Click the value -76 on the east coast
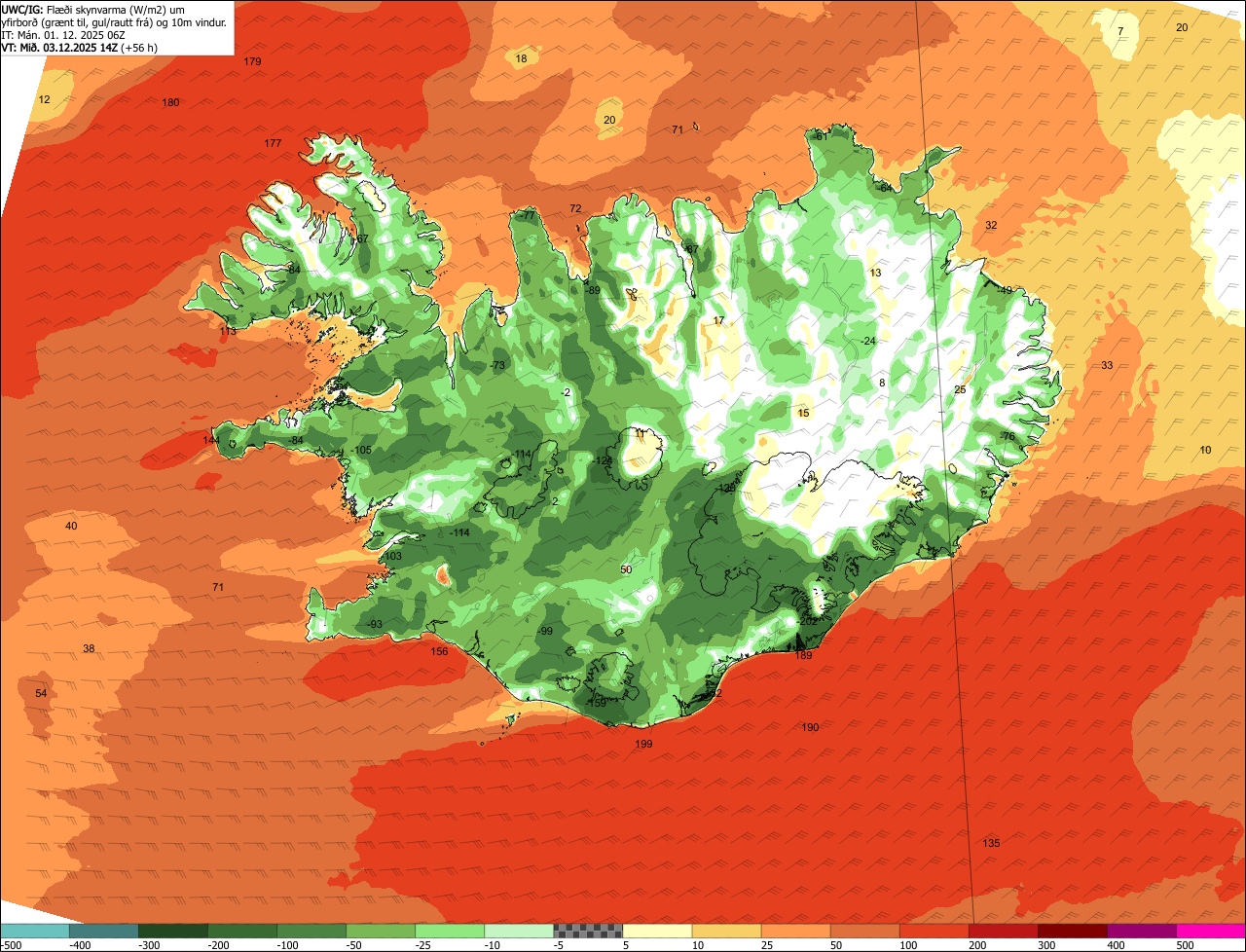The image size is (1246, 952). (1007, 436)
